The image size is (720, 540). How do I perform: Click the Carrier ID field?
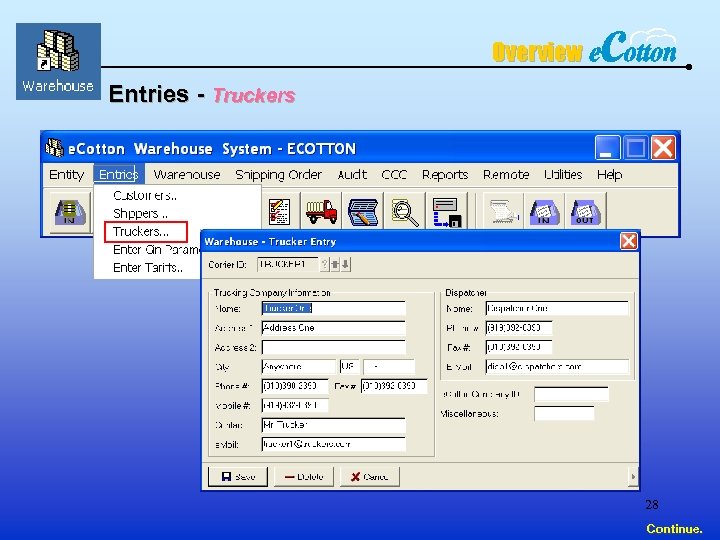(287, 264)
